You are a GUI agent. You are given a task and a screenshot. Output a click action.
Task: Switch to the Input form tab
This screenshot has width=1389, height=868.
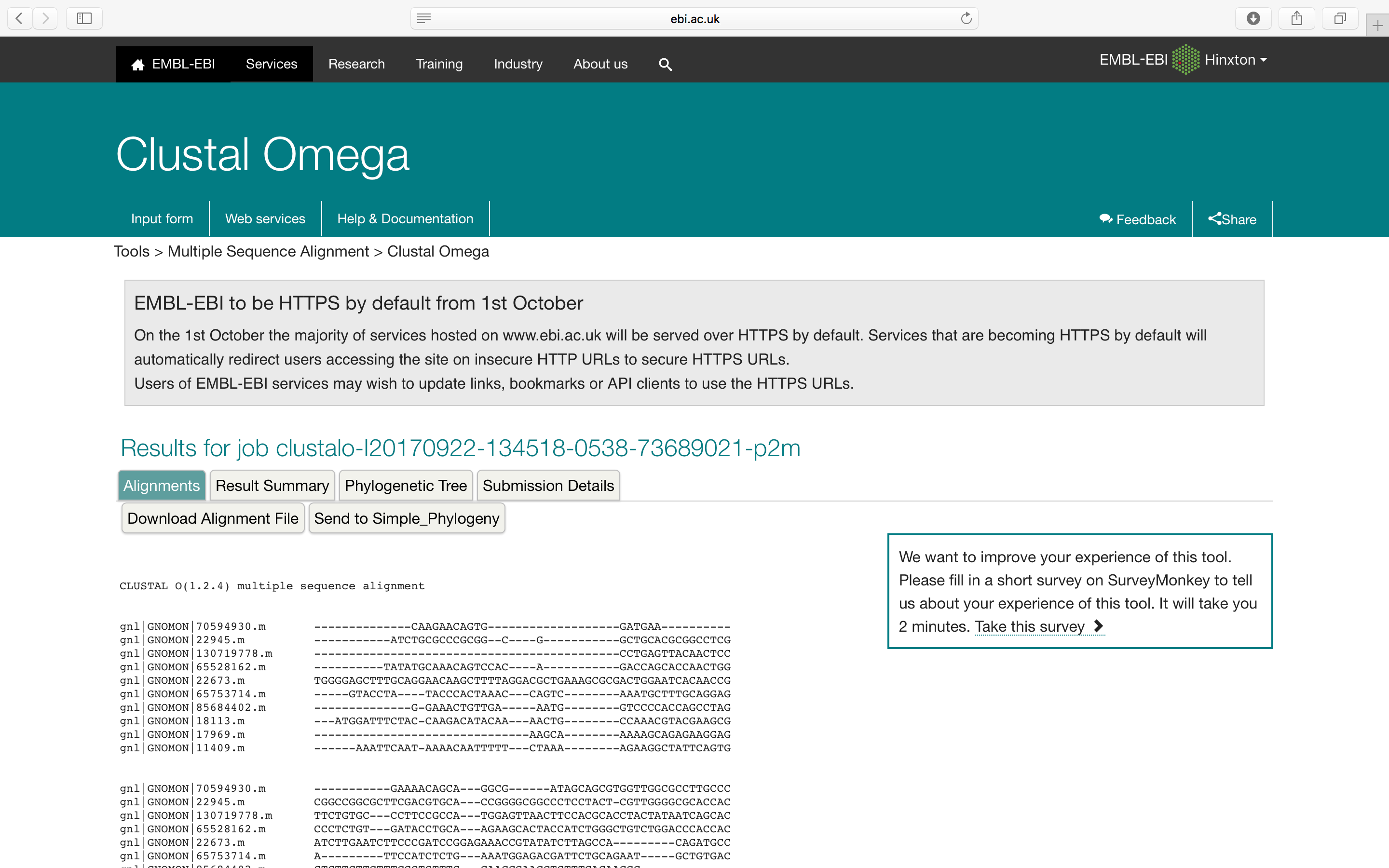coord(162,219)
